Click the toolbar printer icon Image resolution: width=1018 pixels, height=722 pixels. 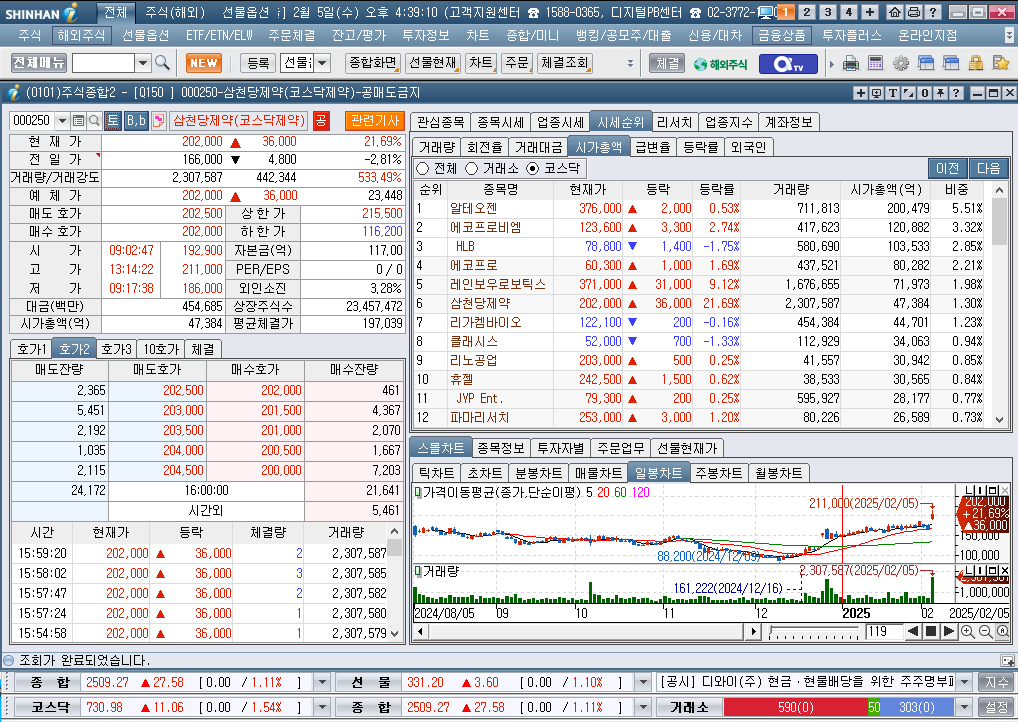click(850, 63)
